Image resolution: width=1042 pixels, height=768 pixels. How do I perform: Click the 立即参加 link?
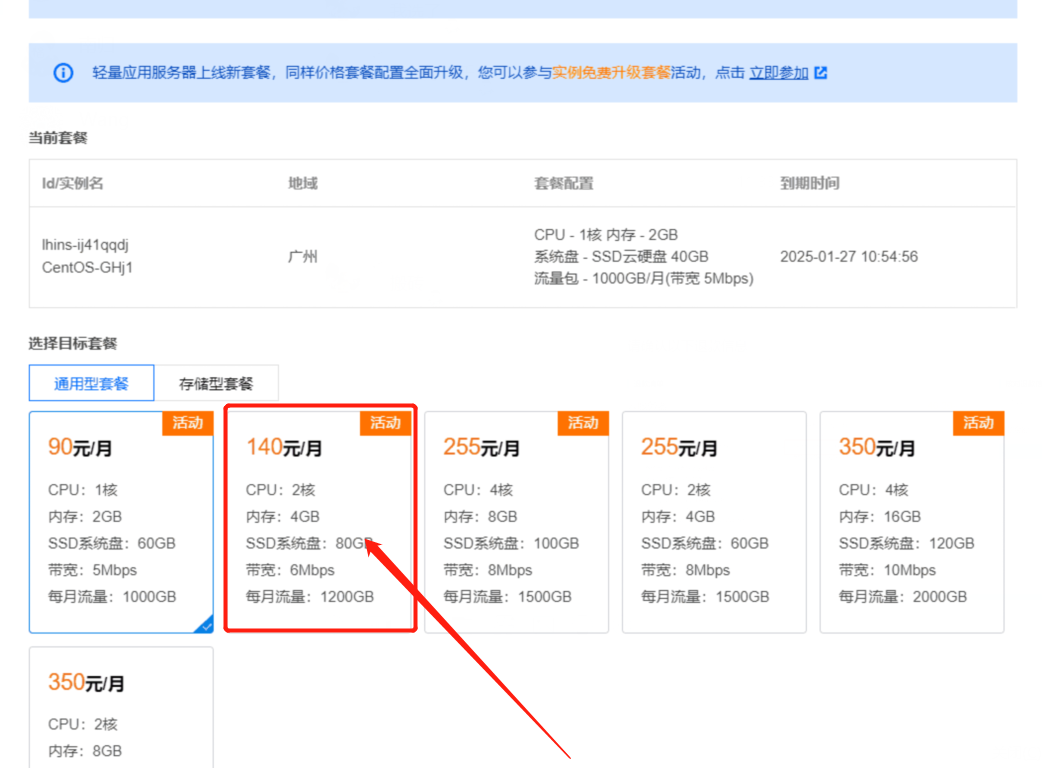click(778, 72)
